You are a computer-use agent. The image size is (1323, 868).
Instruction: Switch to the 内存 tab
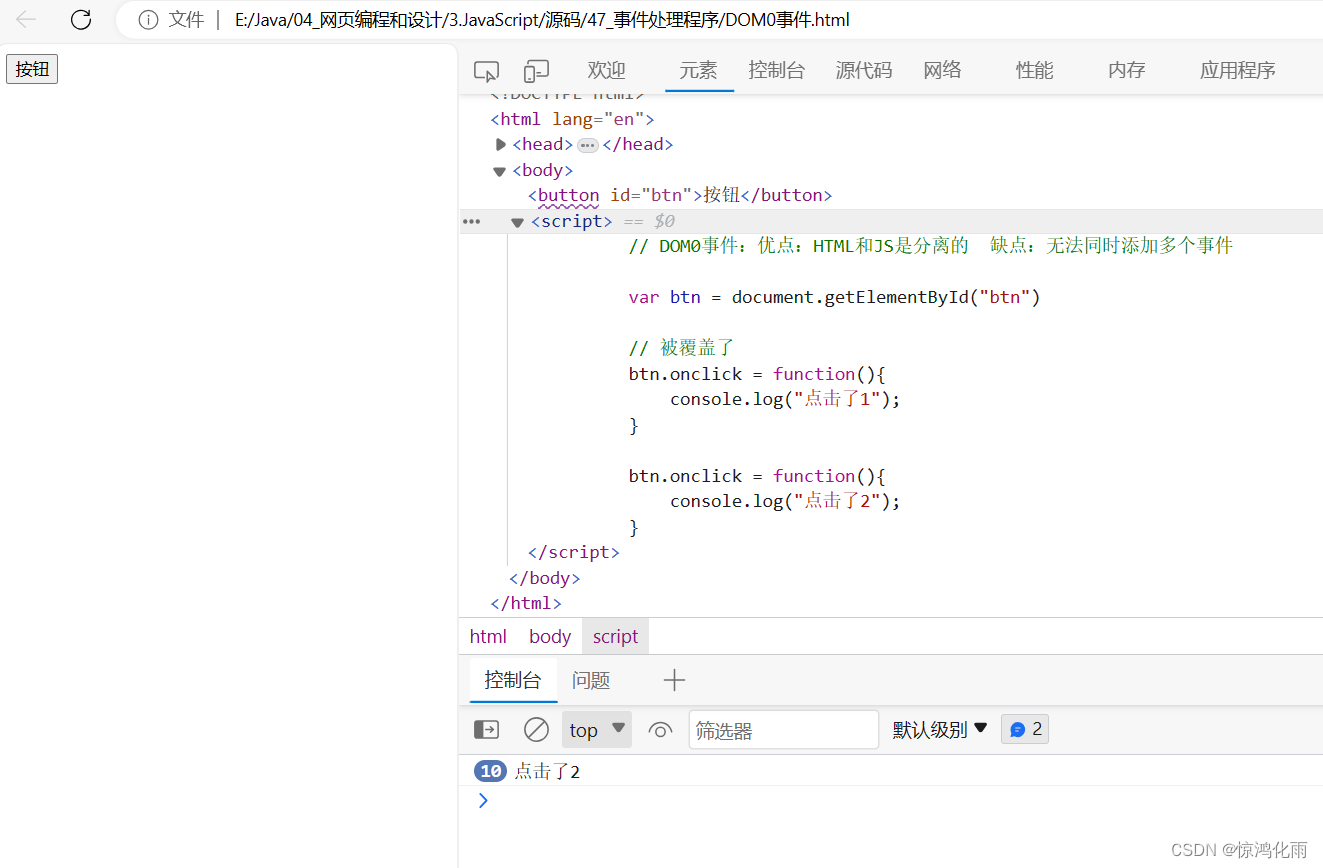(x=1127, y=70)
